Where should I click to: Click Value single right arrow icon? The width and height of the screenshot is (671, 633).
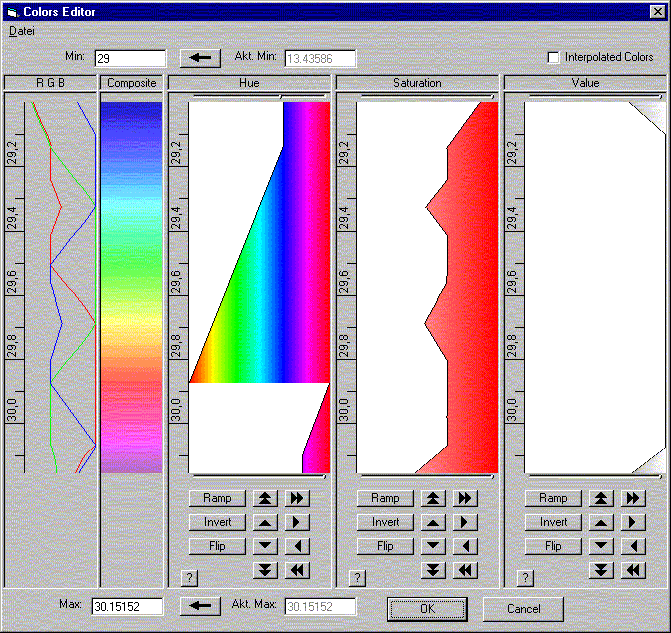tap(633, 522)
